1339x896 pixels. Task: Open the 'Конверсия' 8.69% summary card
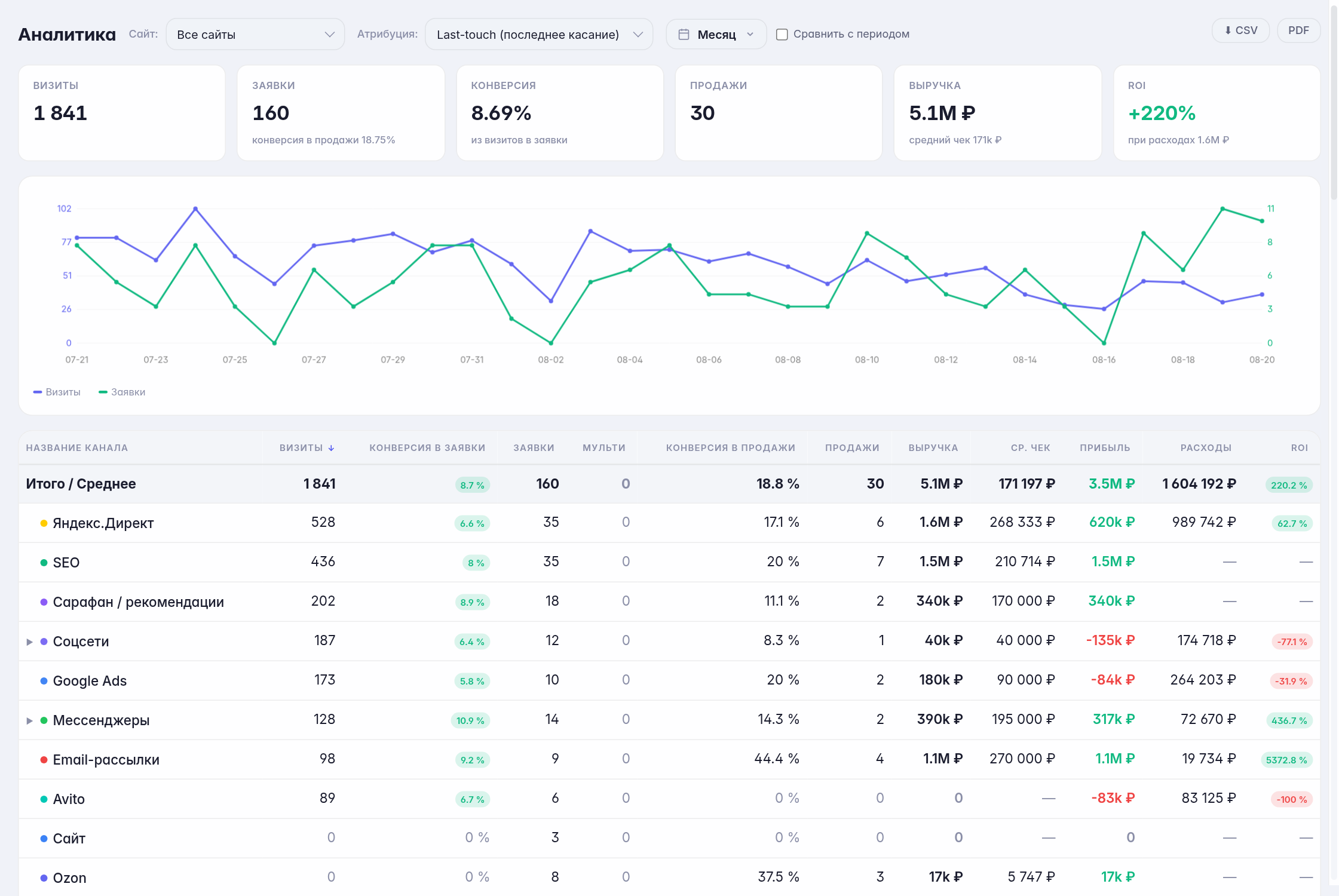pos(560,113)
